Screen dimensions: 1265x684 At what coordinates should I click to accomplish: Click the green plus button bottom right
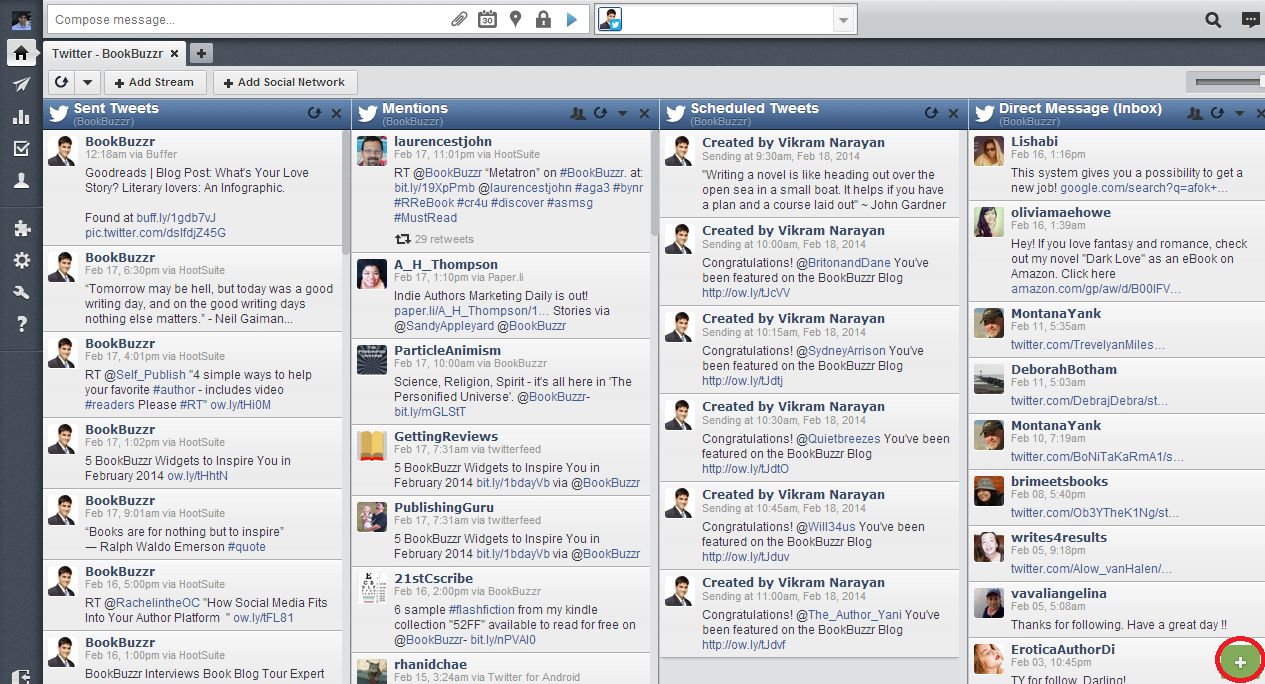1241,662
